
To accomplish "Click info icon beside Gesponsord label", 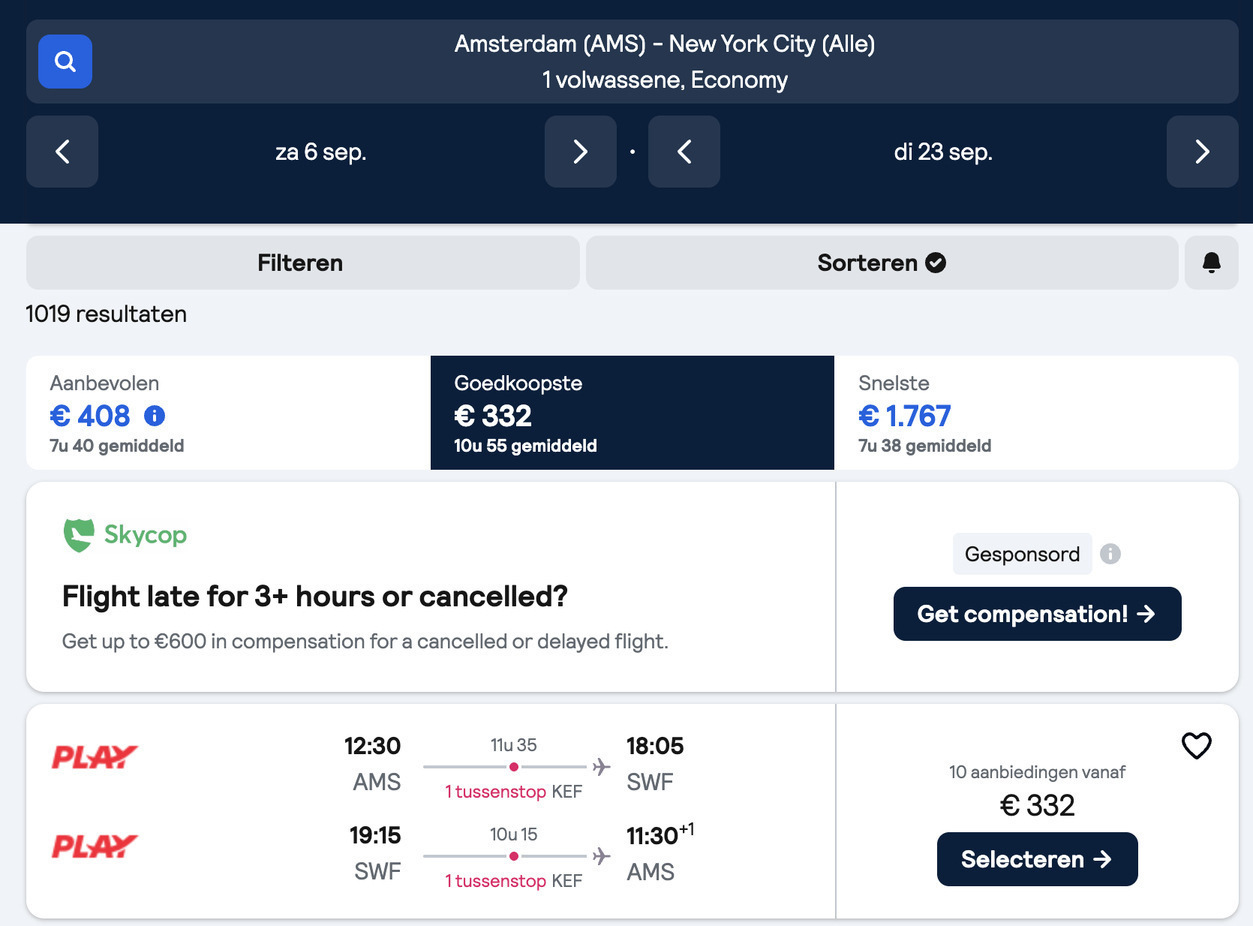I will [1110, 554].
